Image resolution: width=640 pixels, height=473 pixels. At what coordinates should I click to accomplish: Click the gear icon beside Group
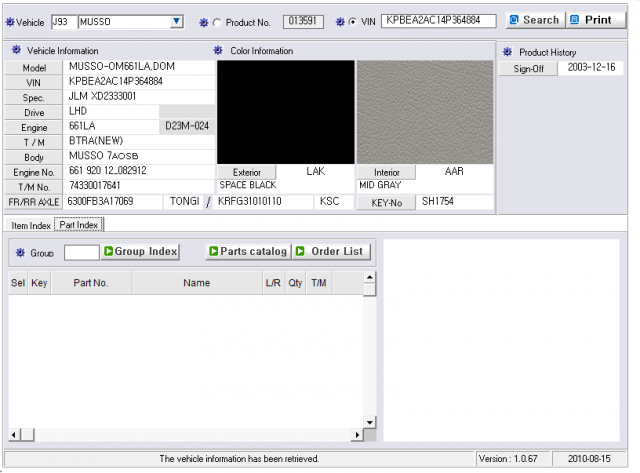point(20,253)
